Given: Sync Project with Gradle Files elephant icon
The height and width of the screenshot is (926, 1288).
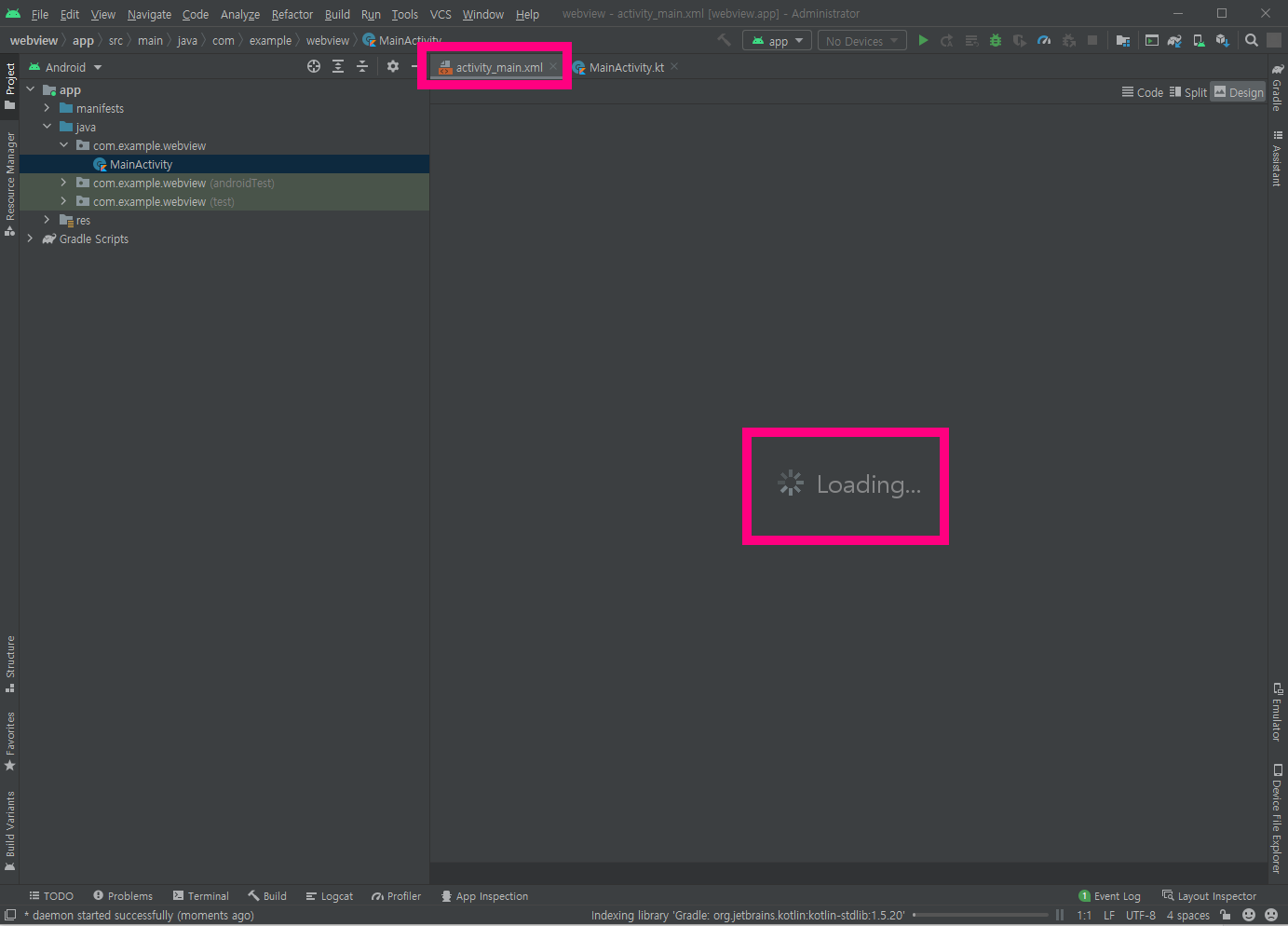Looking at the screenshot, I should (x=1175, y=40).
